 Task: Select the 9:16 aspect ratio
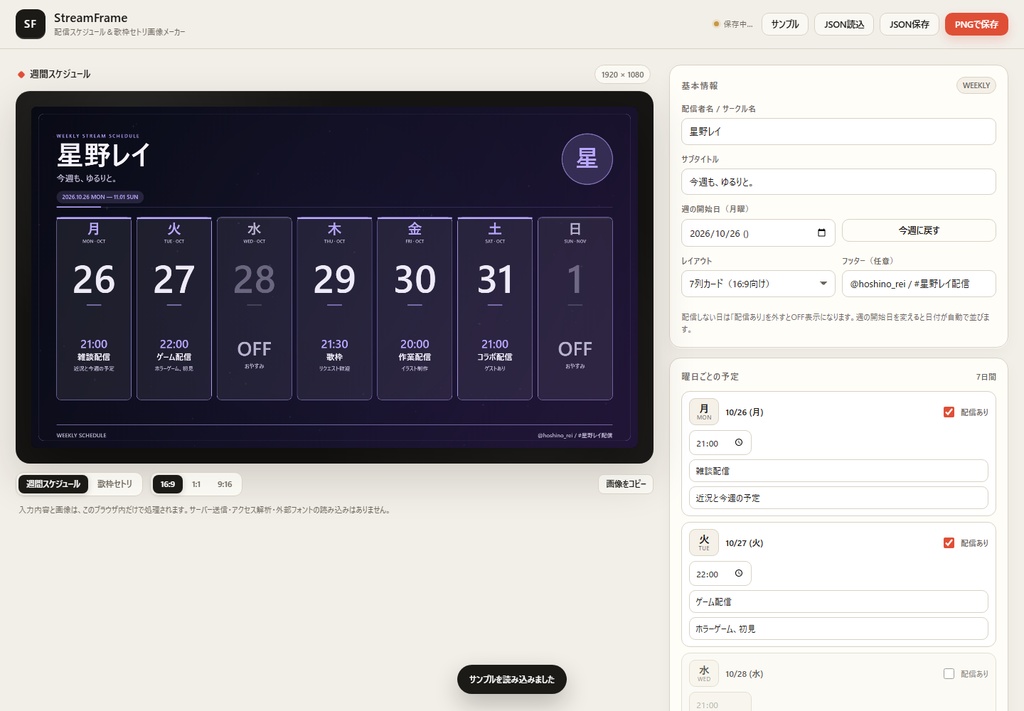click(225, 484)
